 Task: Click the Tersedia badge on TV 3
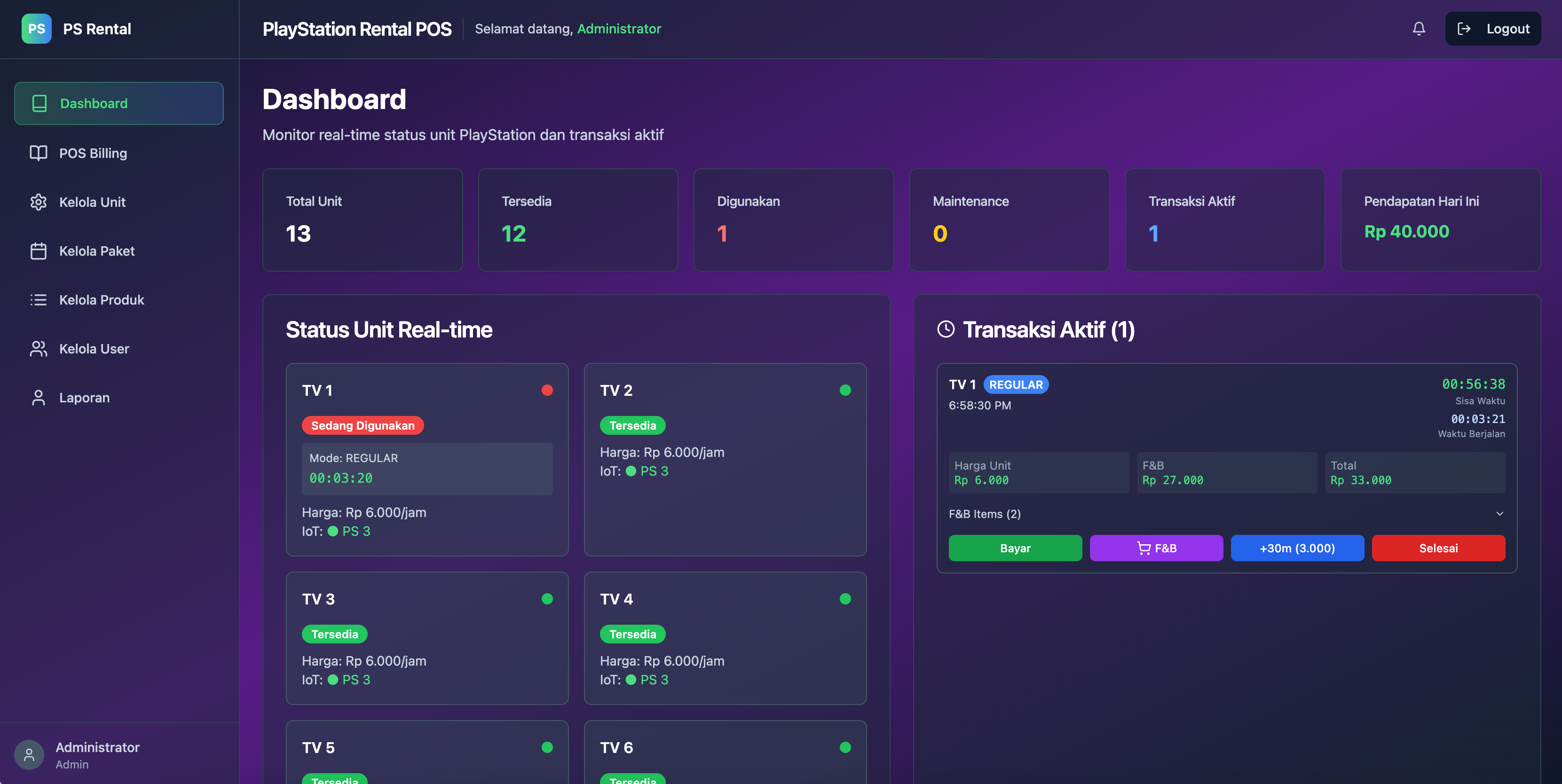point(335,634)
